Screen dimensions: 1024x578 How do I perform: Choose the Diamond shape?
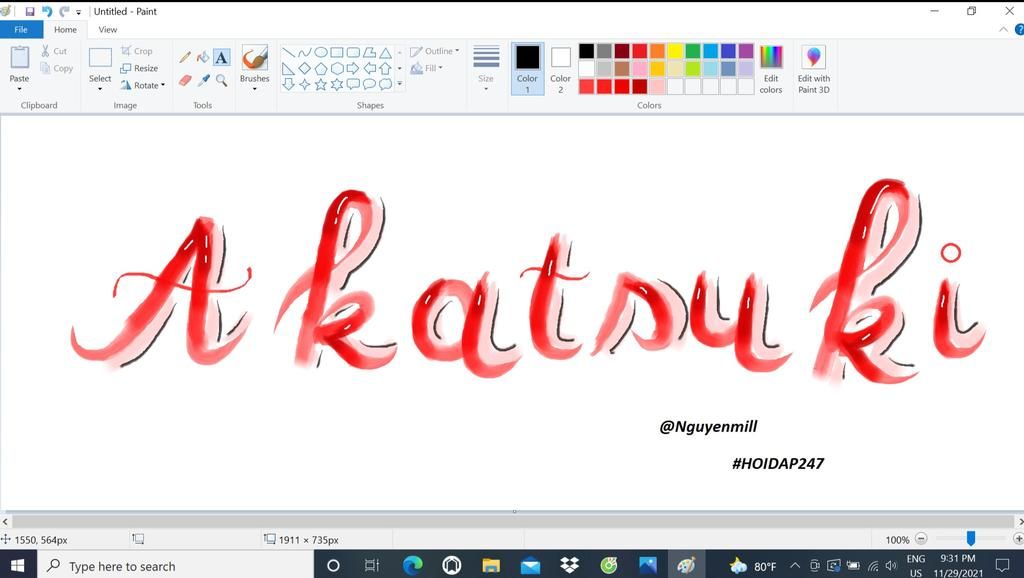(304, 68)
